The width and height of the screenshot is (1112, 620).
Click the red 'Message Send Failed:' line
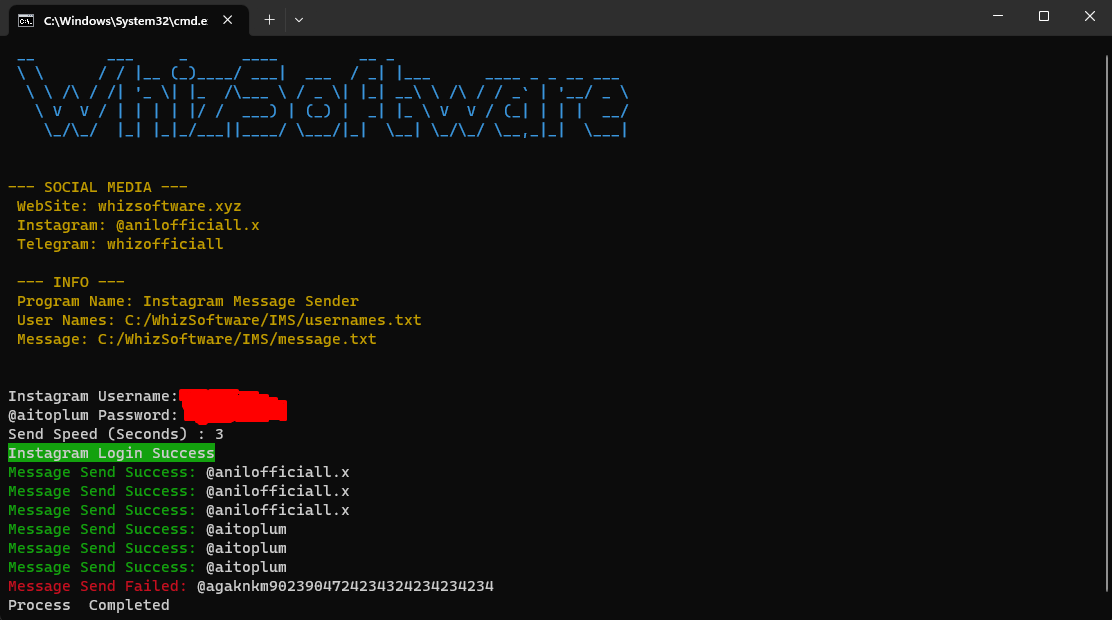click(251, 587)
